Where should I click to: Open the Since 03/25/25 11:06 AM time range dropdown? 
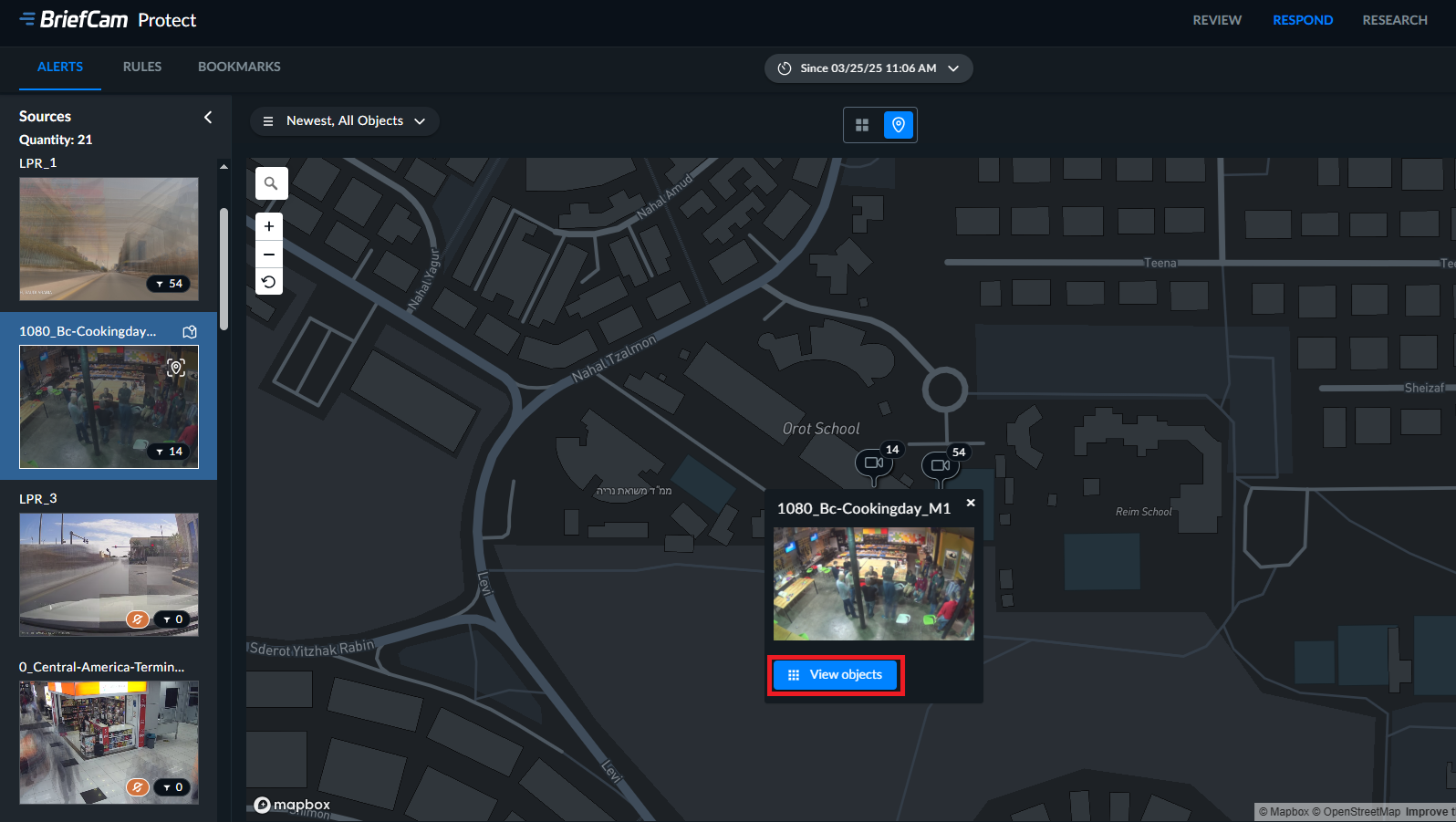point(868,68)
